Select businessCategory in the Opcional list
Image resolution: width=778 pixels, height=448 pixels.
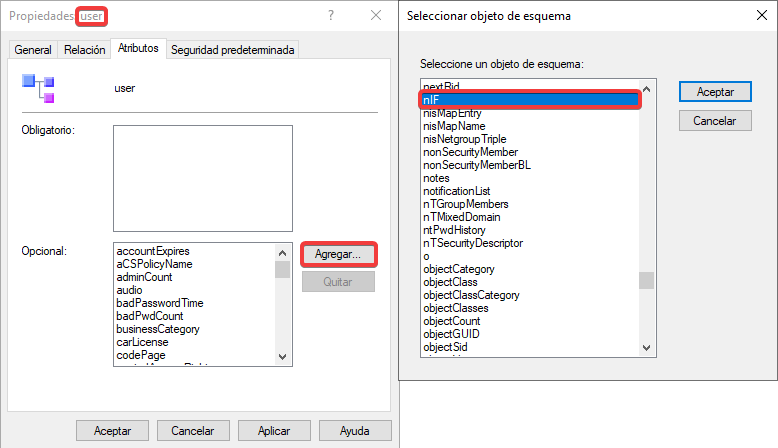pos(158,329)
